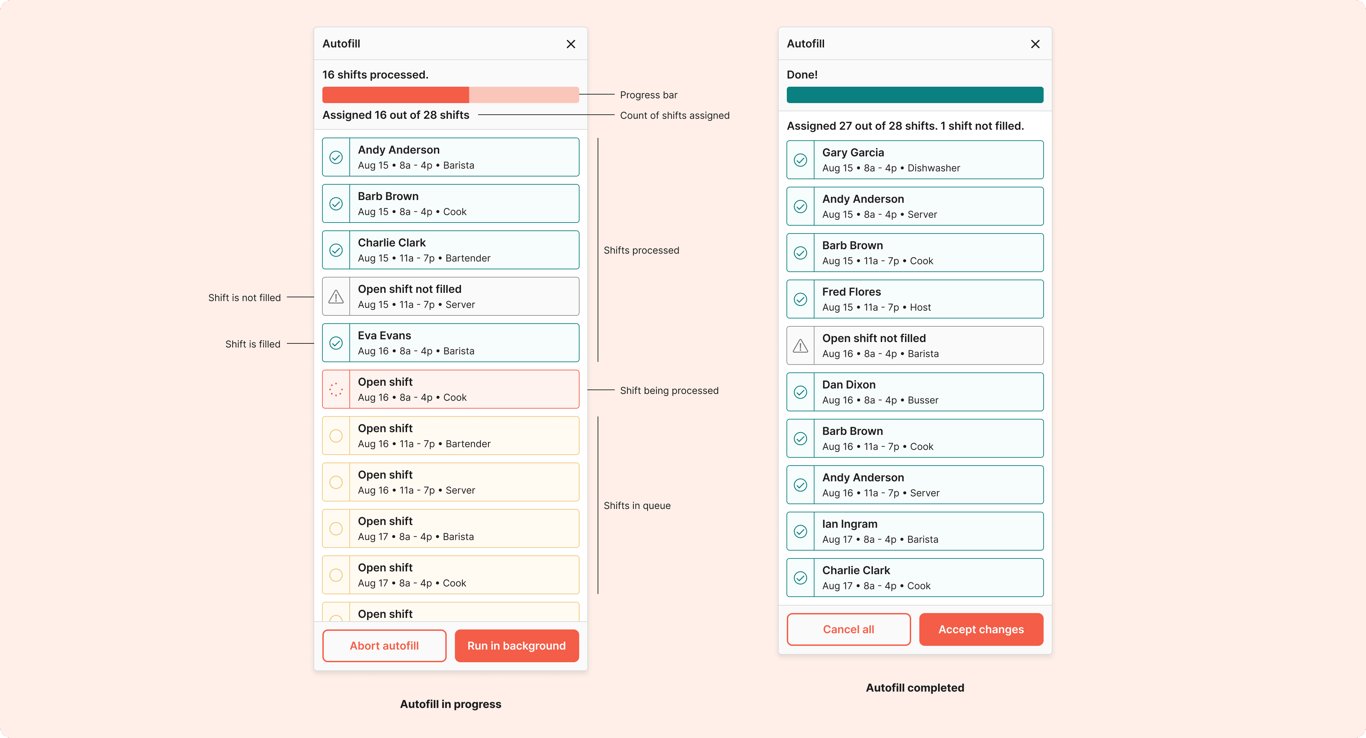This screenshot has height=738, width=1366.
Task: Click 'Aug 15 • 8a - 4p • Dishwasher' detail text
Action: [x=891, y=168]
